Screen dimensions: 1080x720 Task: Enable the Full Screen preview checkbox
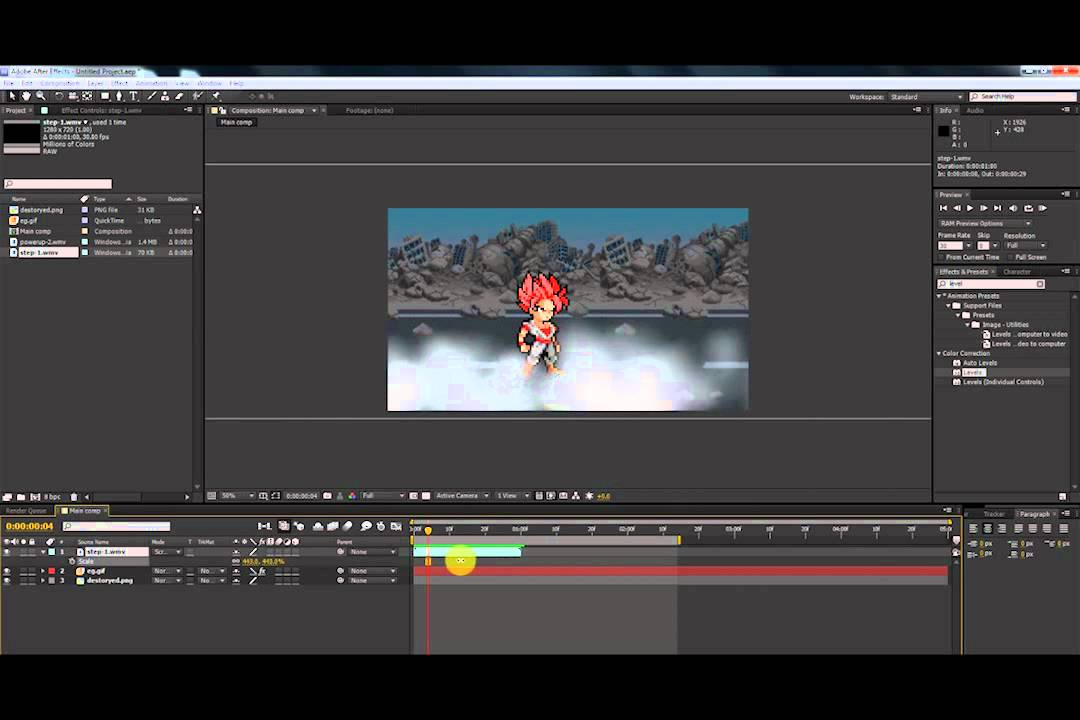(x=1010, y=257)
